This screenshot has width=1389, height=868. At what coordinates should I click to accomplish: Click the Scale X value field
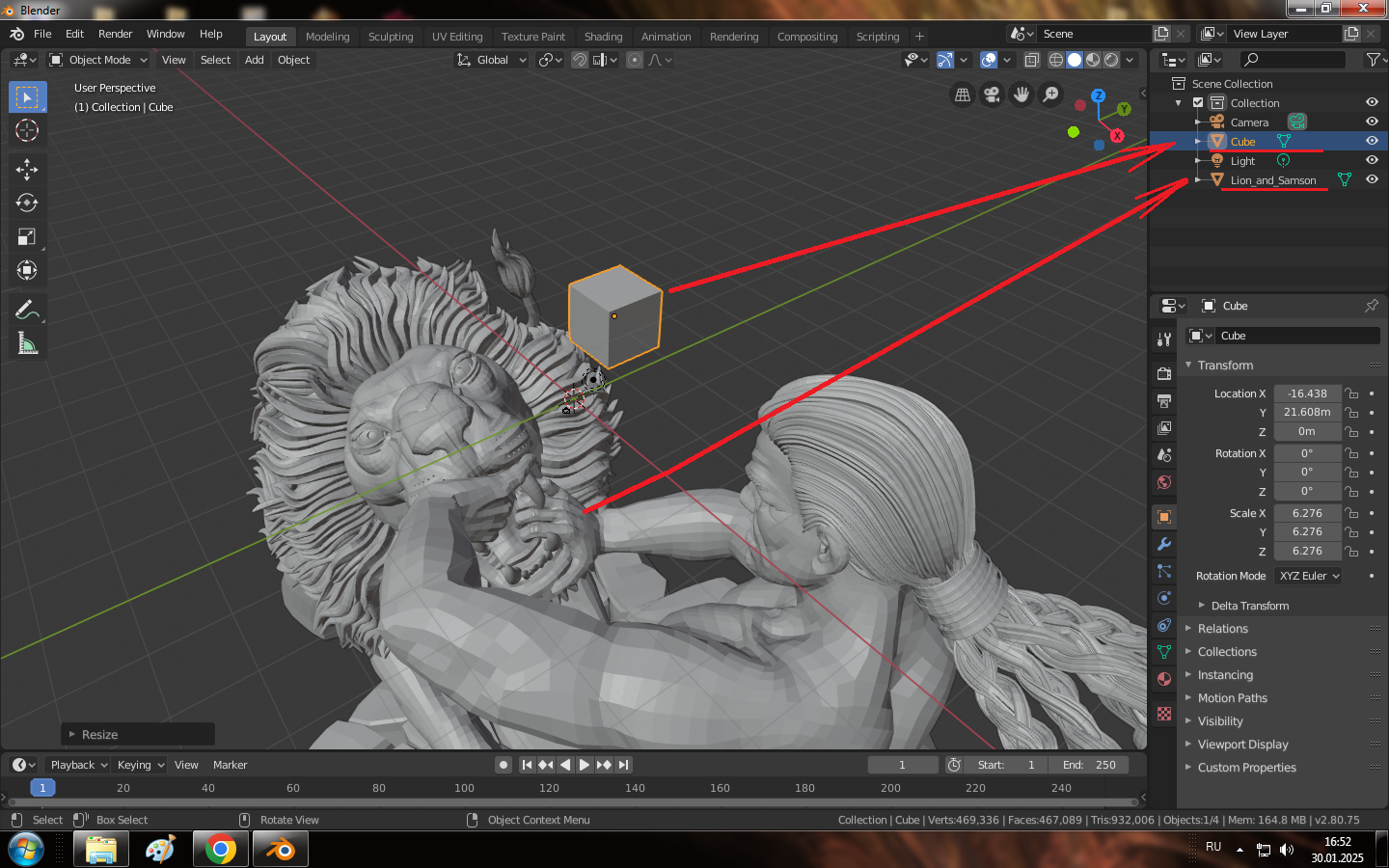click(1307, 513)
